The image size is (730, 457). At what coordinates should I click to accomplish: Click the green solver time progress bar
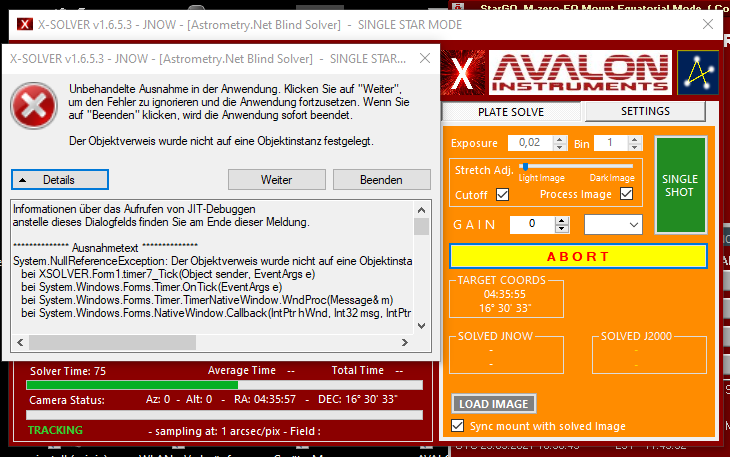(x=224, y=385)
